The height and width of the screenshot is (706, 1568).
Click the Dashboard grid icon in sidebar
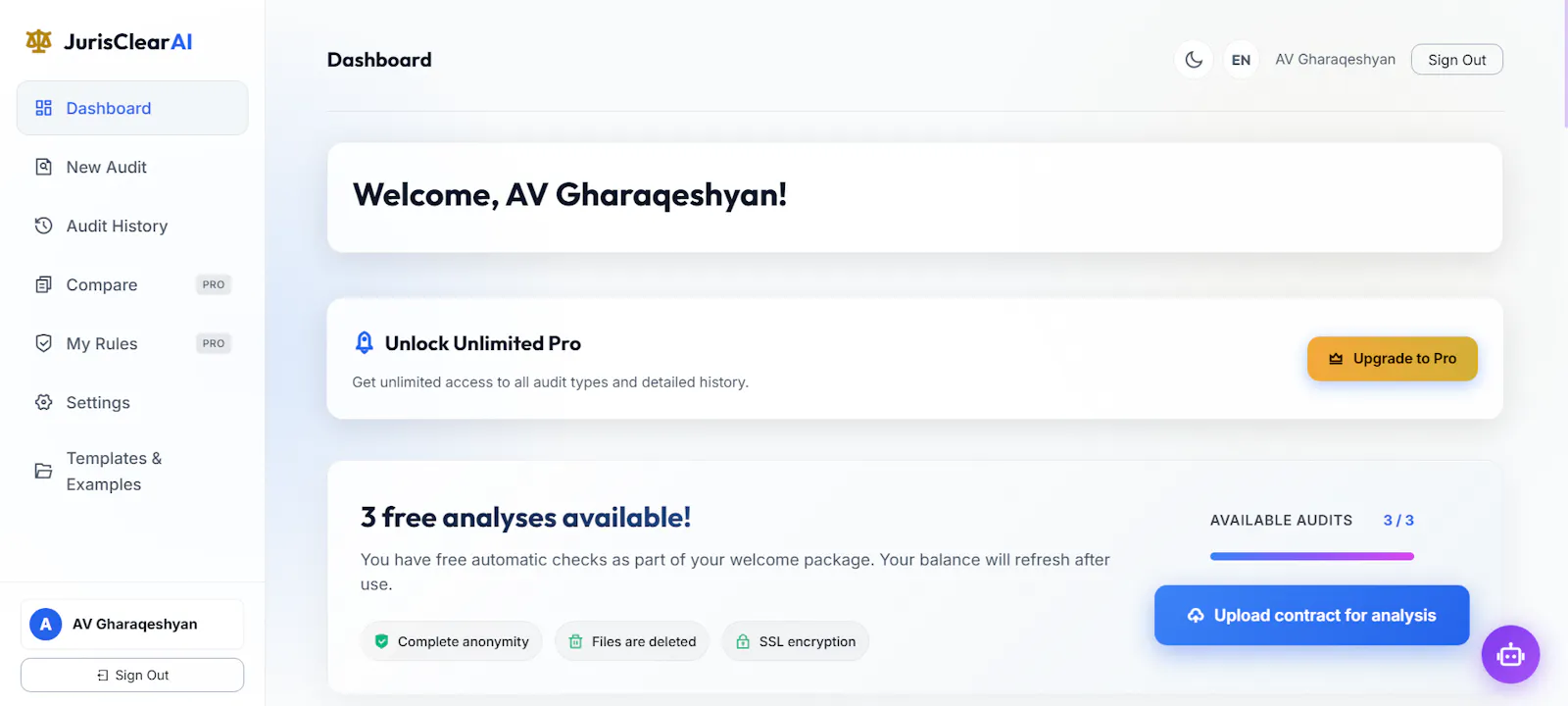(43, 108)
